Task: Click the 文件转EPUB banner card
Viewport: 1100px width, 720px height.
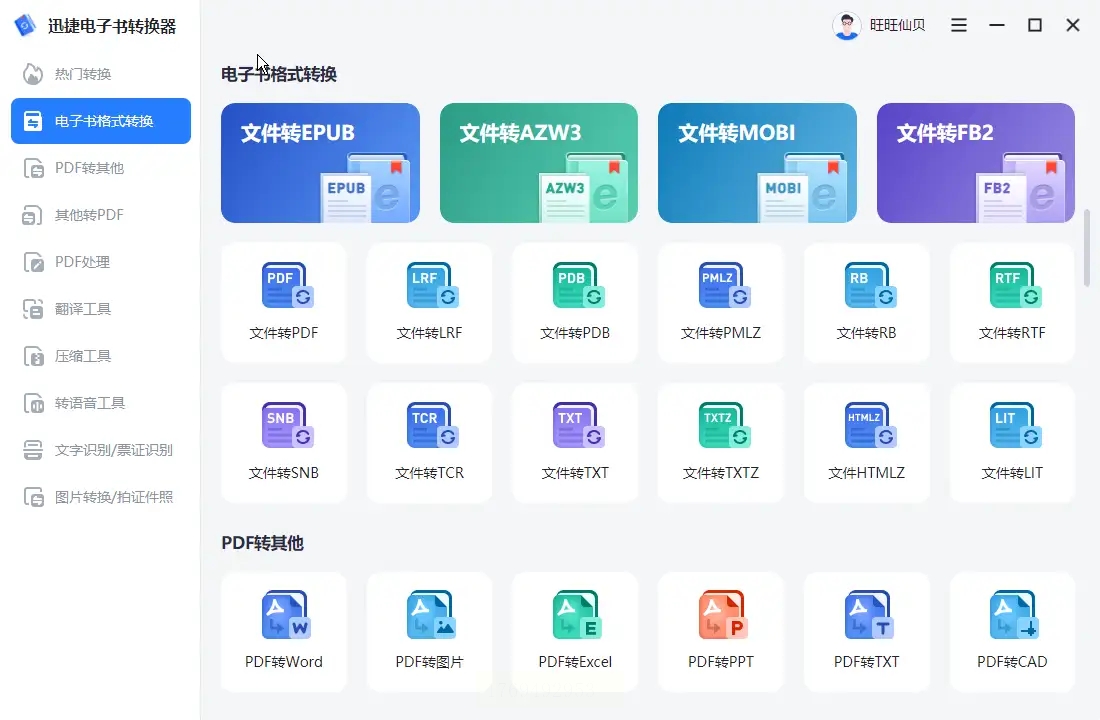Action: tap(320, 163)
